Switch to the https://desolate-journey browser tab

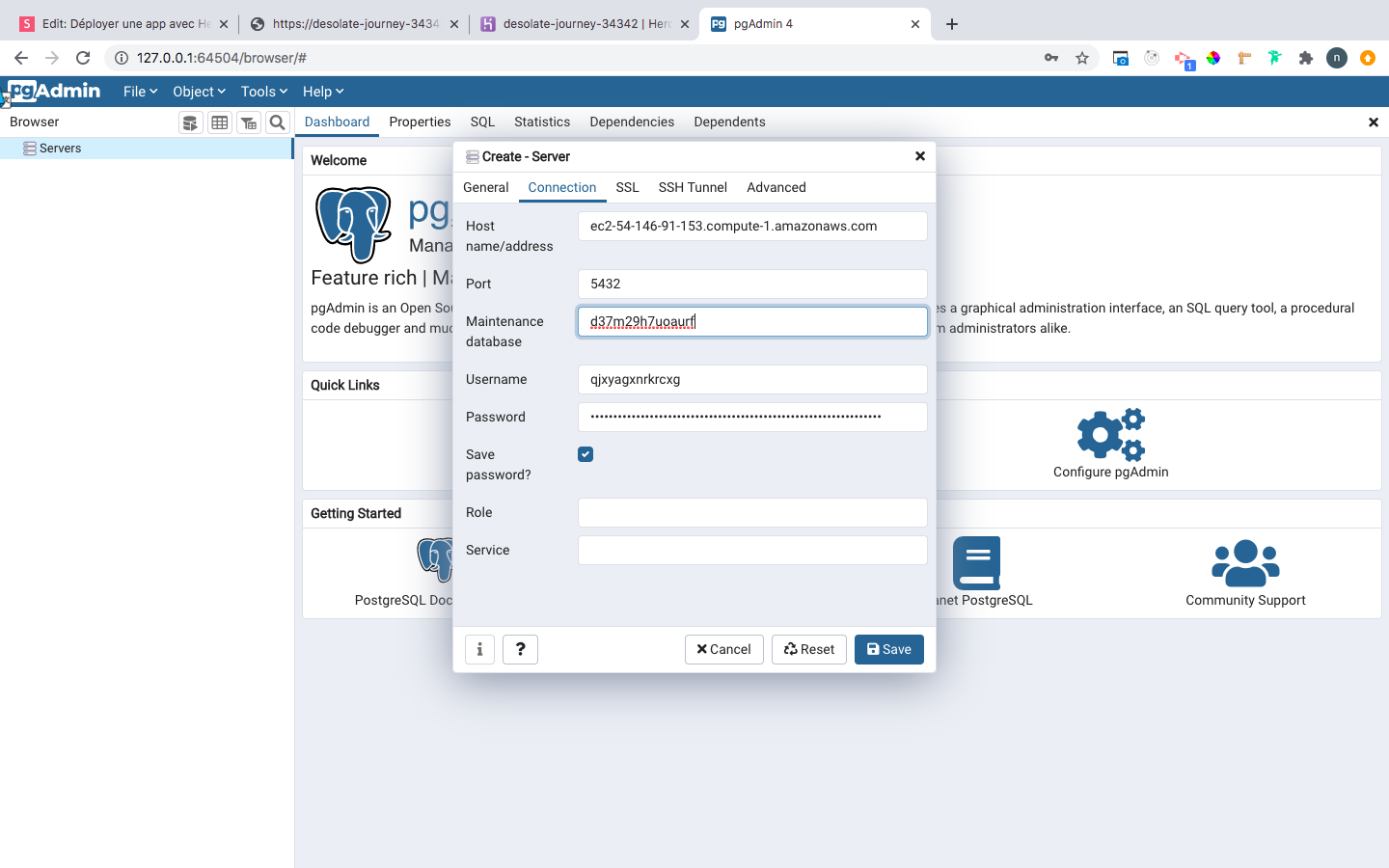353,24
